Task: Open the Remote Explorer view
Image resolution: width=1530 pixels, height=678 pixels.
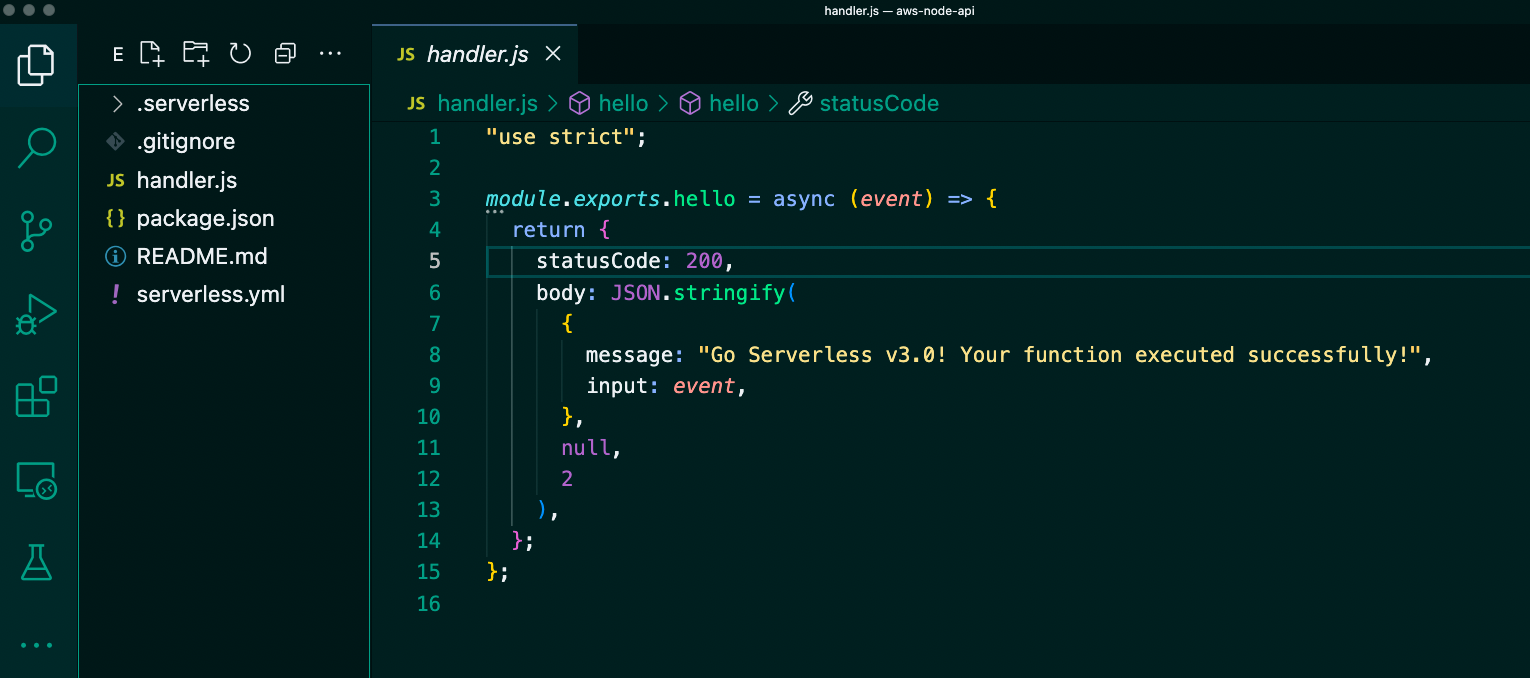Action: (37, 481)
